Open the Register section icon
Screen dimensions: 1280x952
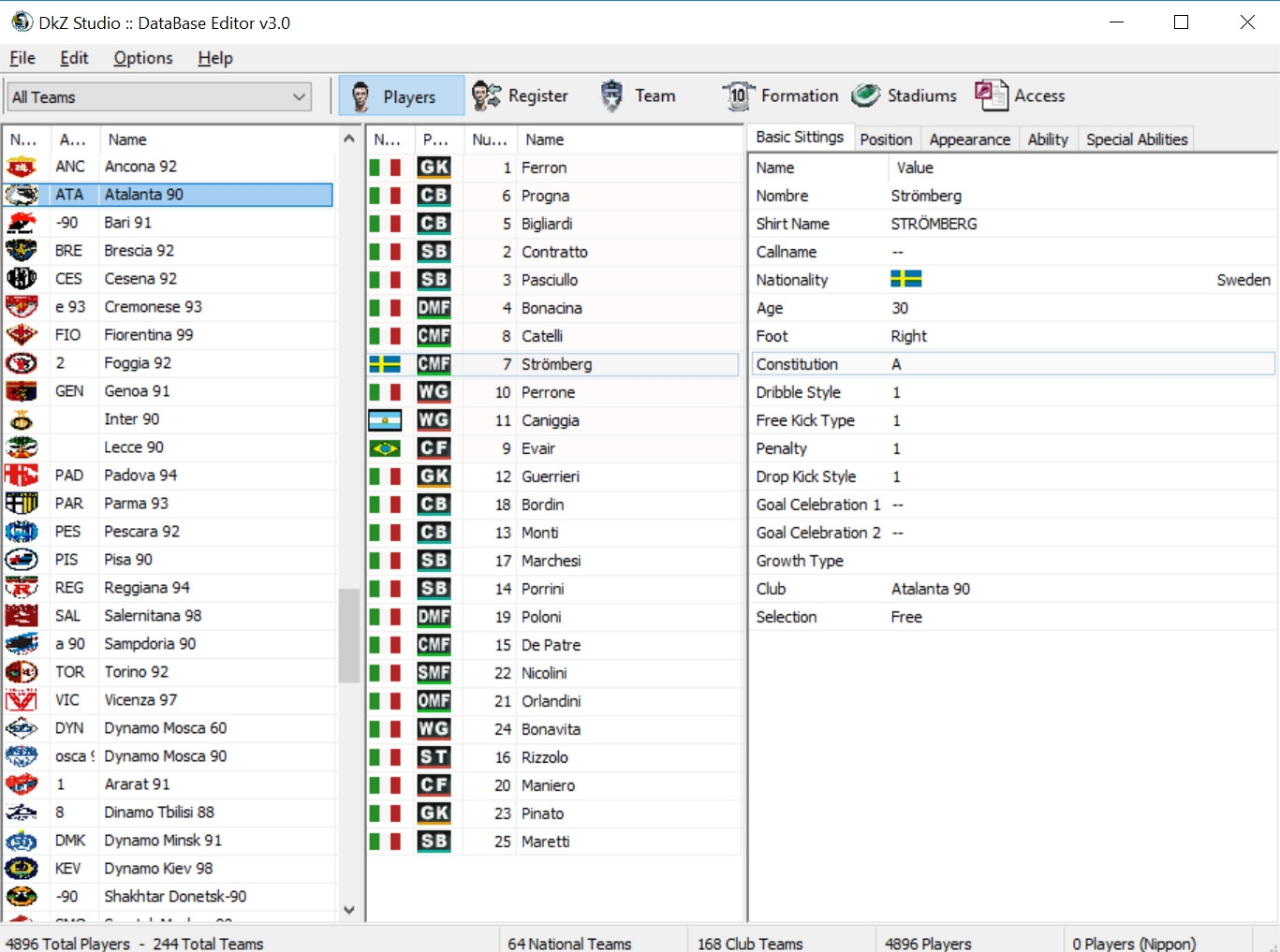(x=486, y=95)
